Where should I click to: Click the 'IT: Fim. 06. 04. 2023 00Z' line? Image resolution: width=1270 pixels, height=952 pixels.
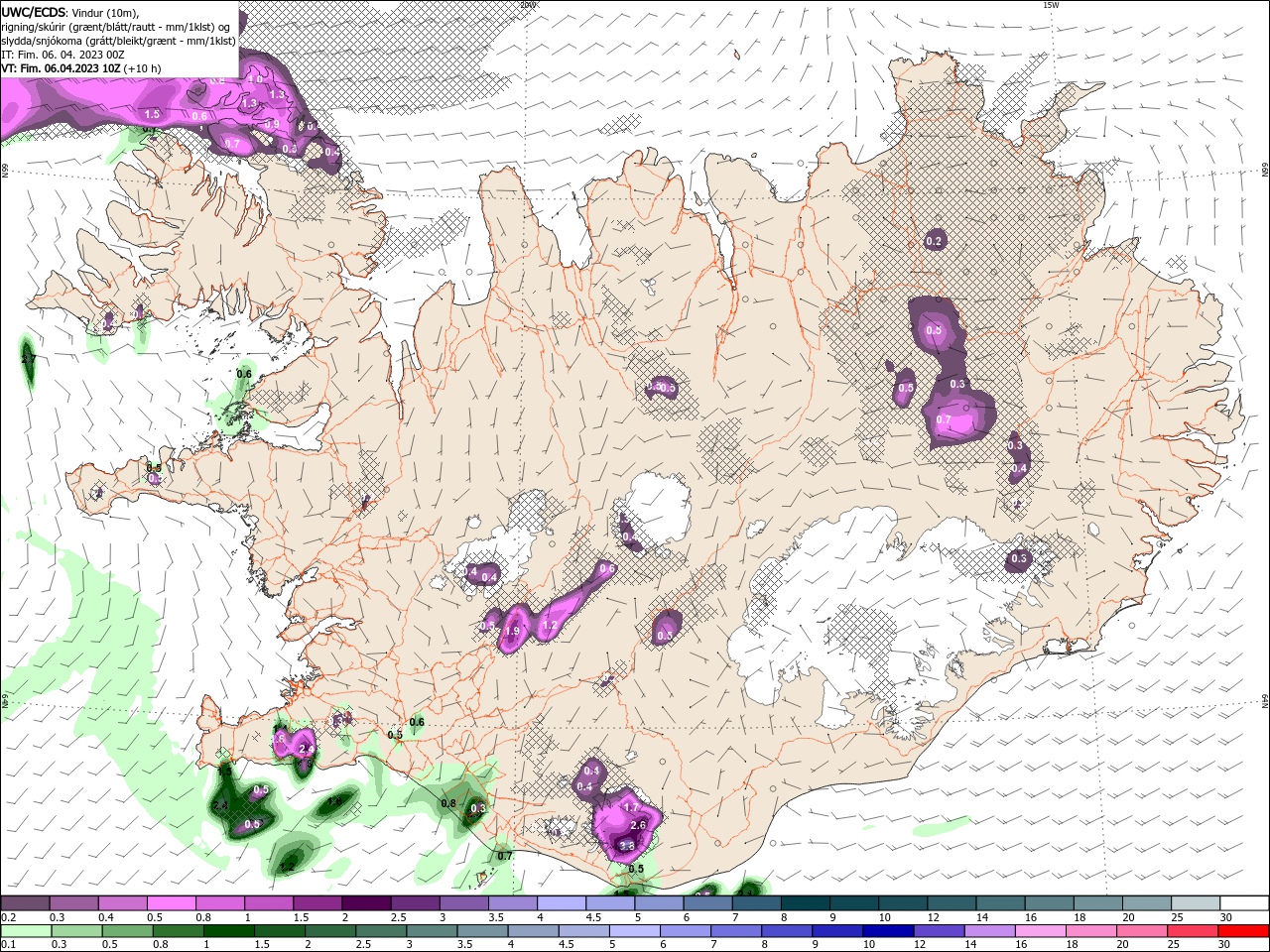[62, 55]
